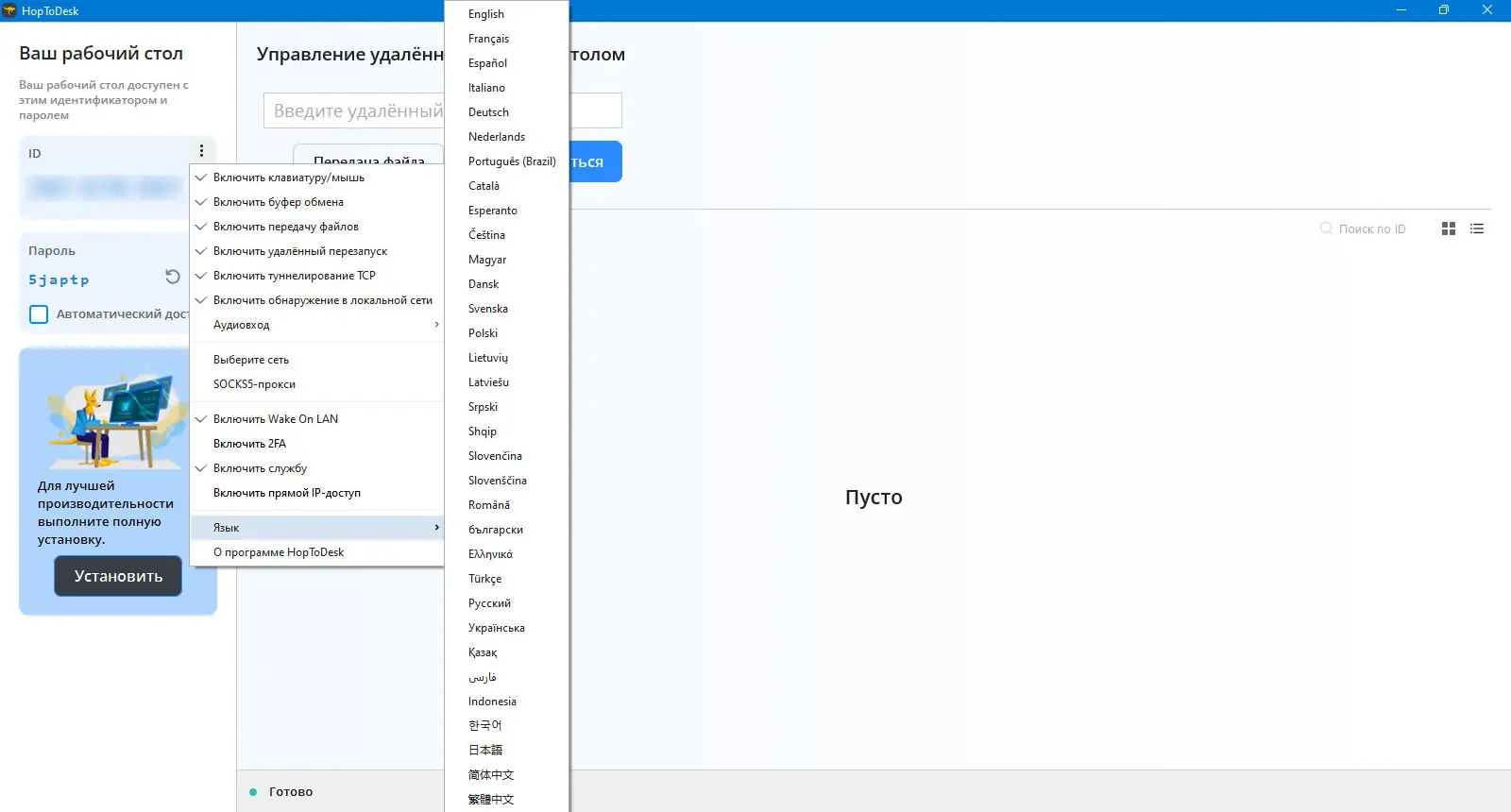
Task: Toggle Включить клавиатуру/мышь option
Action: (x=317, y=178)
